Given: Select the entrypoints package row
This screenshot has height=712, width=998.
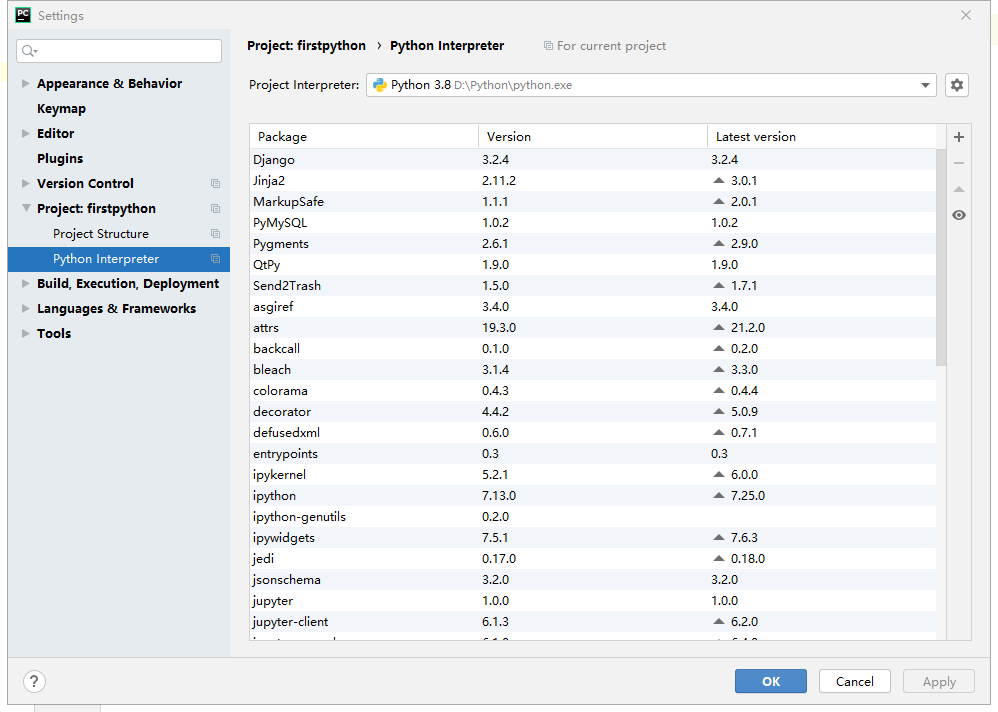Looking at the screenshot, I should click(x=593, y=454).
